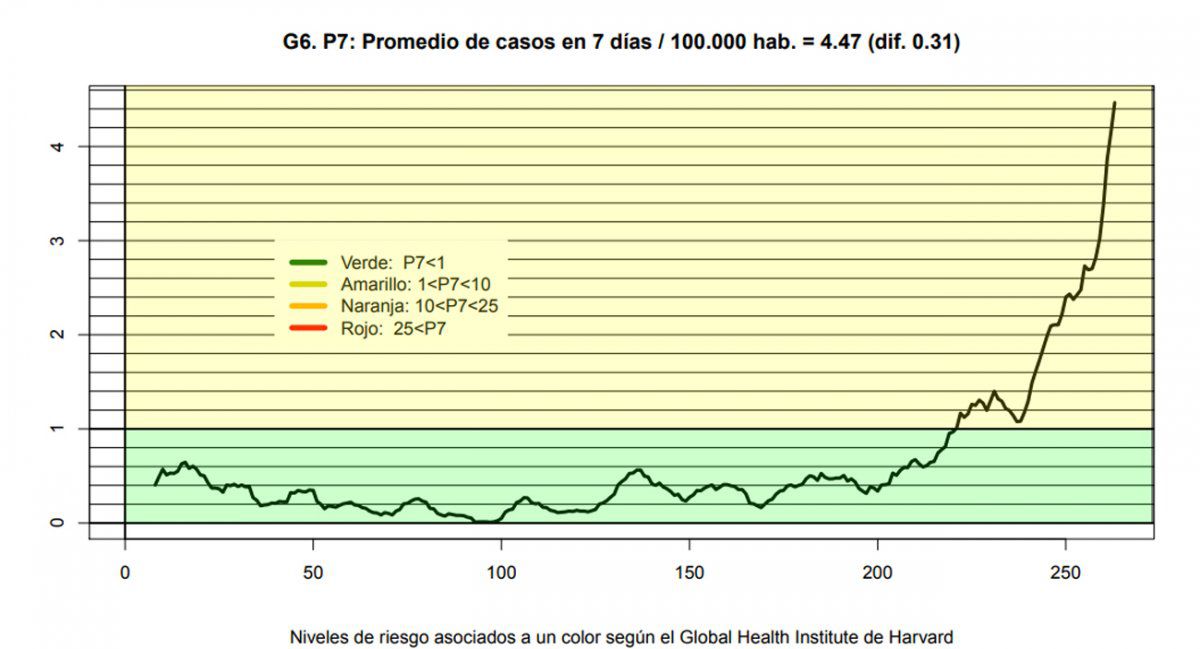1200x649 pixels.
Task: Click the peak endpoint of the curve
Action: pos(1114,103)
